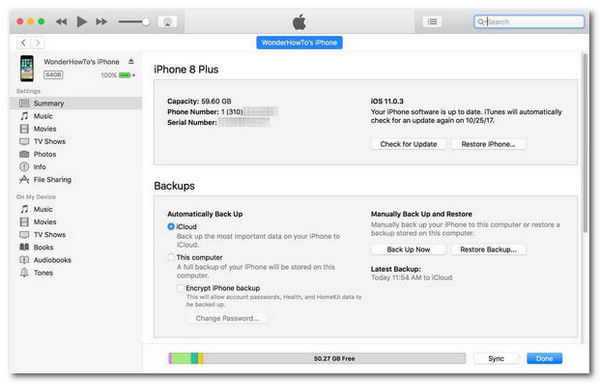Open Movies under On My Device

coord(76,222)
